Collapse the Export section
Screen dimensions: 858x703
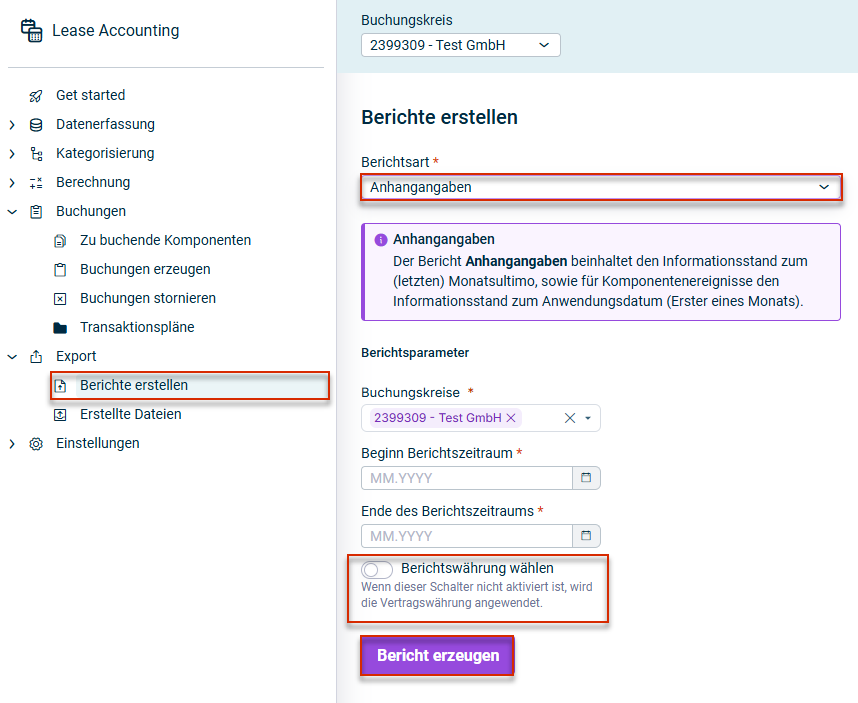point(12,357)
